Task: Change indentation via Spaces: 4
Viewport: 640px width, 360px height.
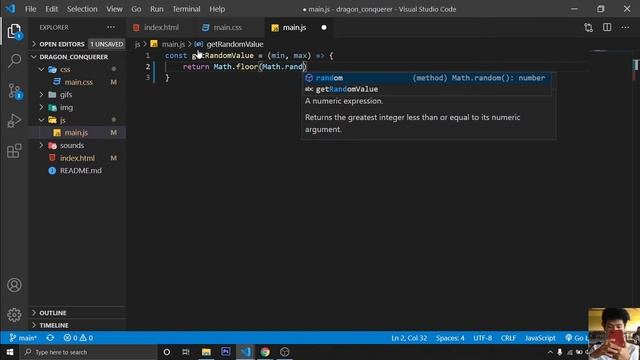Action: (x=450, y=338)
